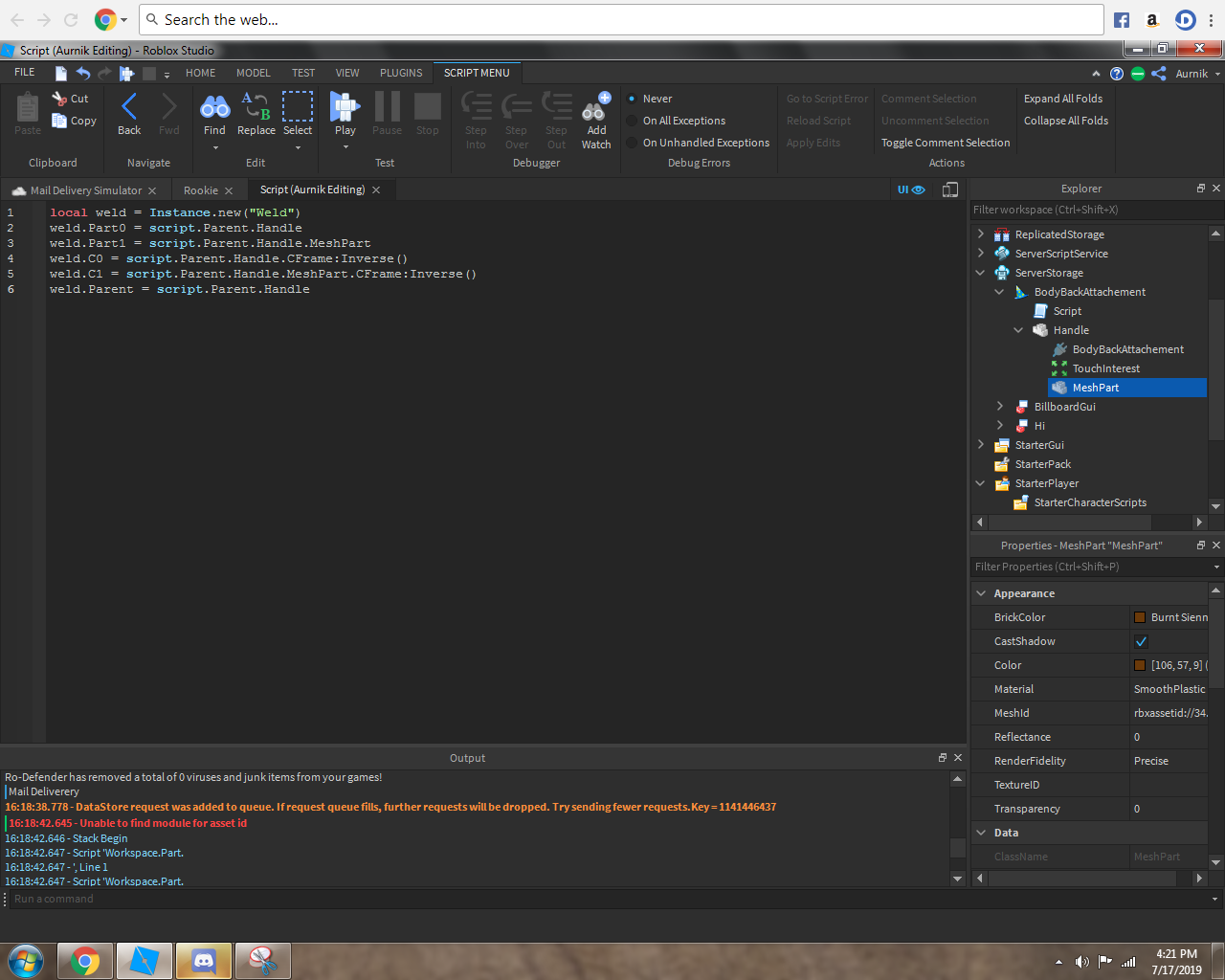Click Step Over in the Debugger
Image resolution: width=1225 pixels, height=980 pixels.
pyautogui.click(x=516, y=115)
